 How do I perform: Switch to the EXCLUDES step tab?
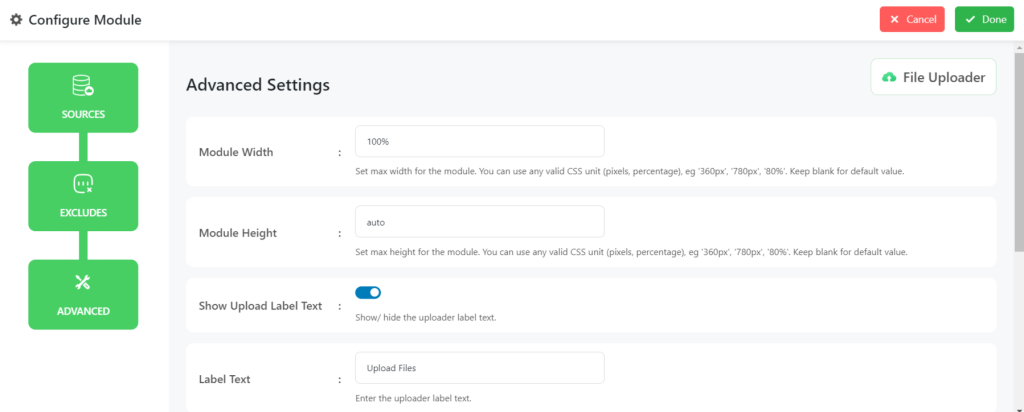click(x=83, y=196)
